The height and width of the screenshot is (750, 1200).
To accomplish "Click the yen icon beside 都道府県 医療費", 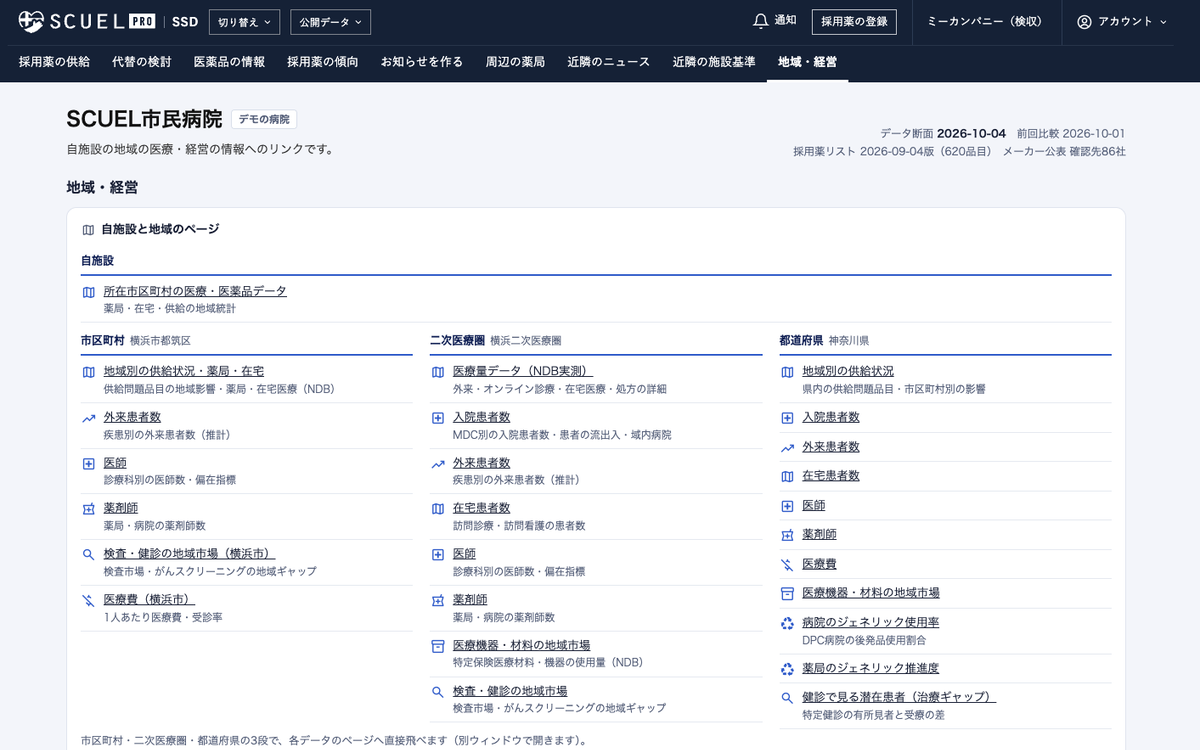I will [x=787, y=565].
